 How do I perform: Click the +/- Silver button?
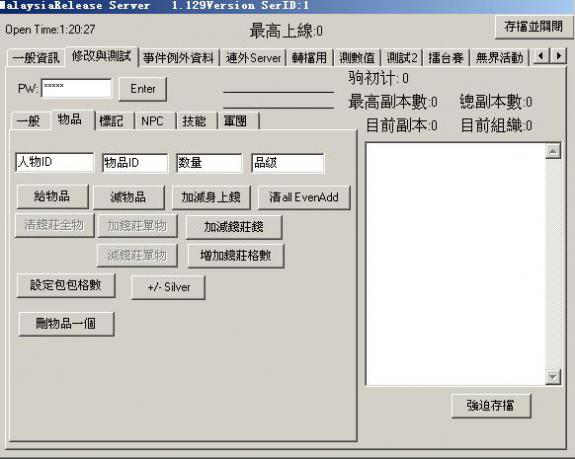point(168,287)
